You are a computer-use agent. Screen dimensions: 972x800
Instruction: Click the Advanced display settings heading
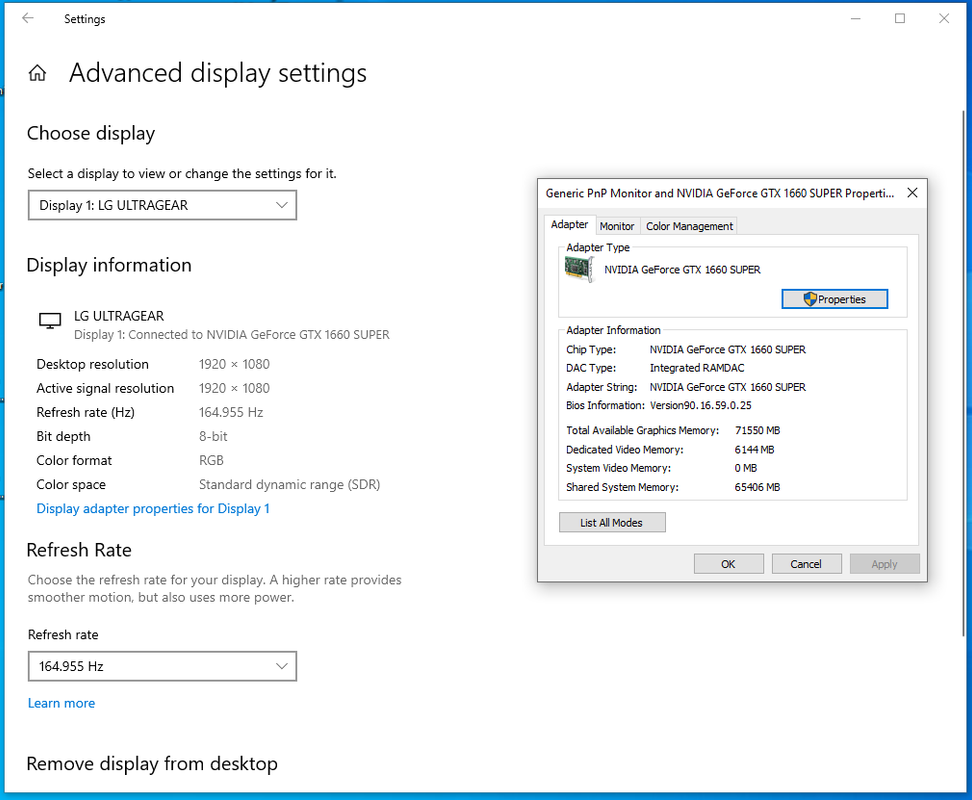coord(218,73)
